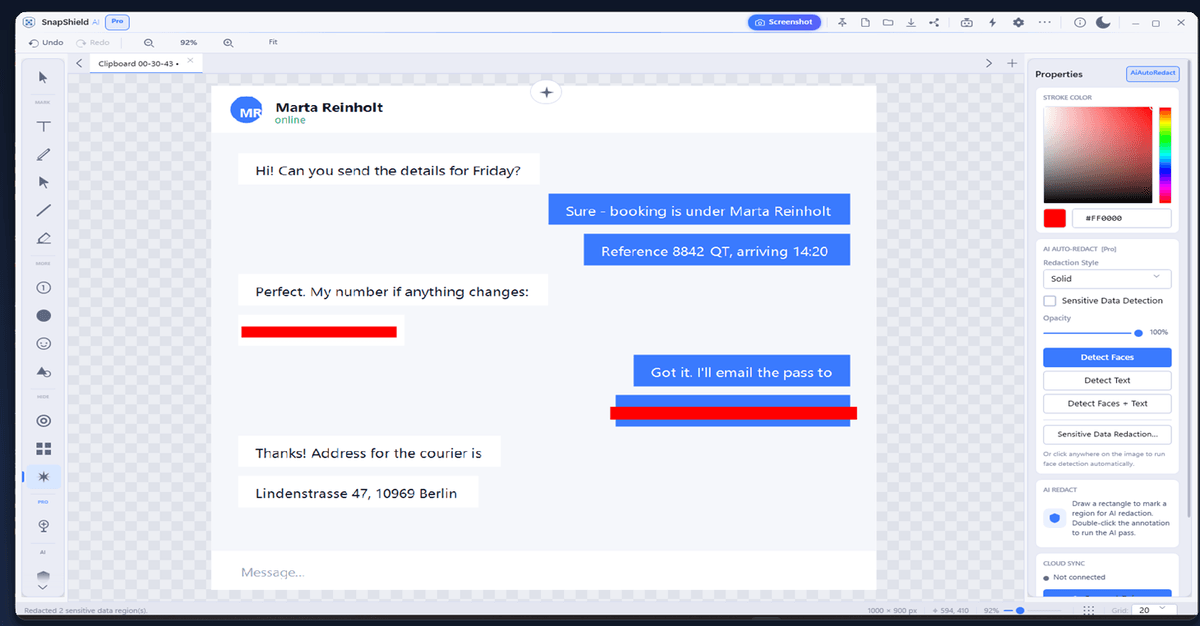Select the highlighted AI redact star tool

[x=43, y=477]
